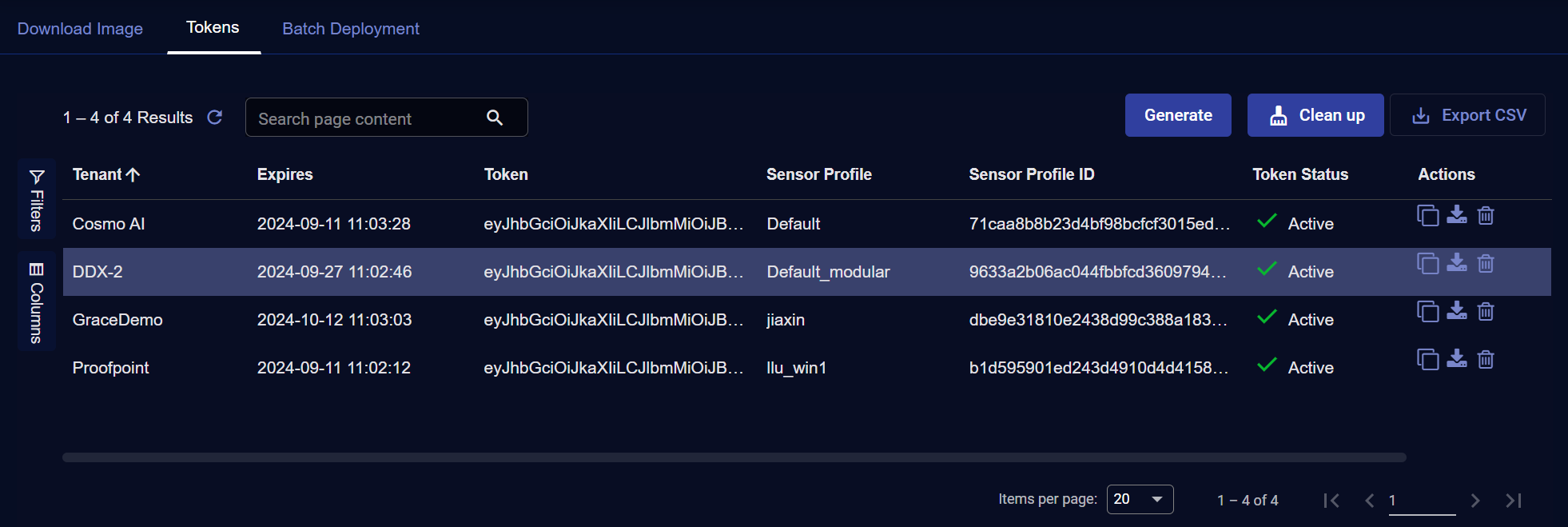Expand the Columns side panel
The image size is (1568, 527).
pos(37,301)
